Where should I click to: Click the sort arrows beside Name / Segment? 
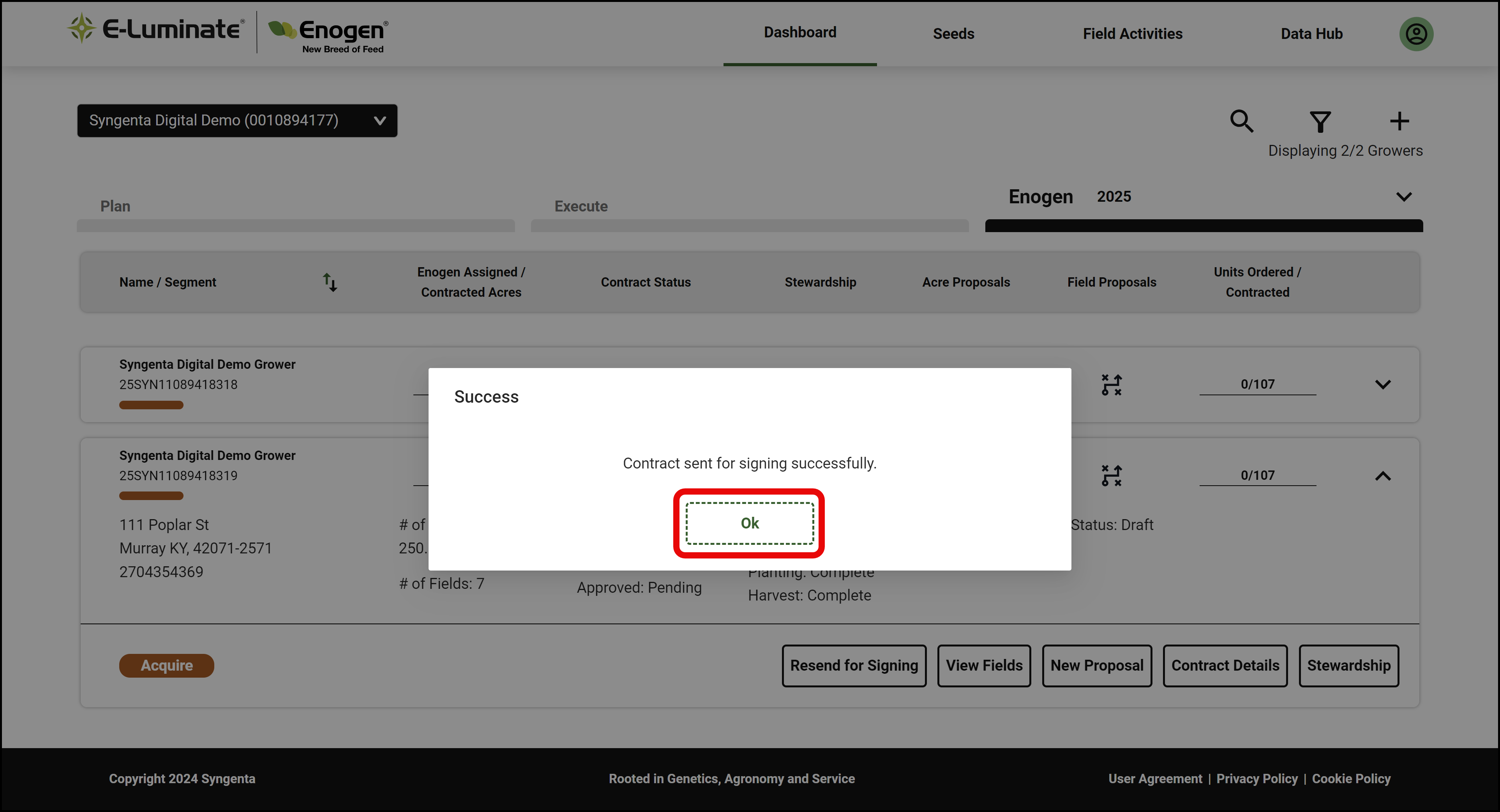click(330, 282)
